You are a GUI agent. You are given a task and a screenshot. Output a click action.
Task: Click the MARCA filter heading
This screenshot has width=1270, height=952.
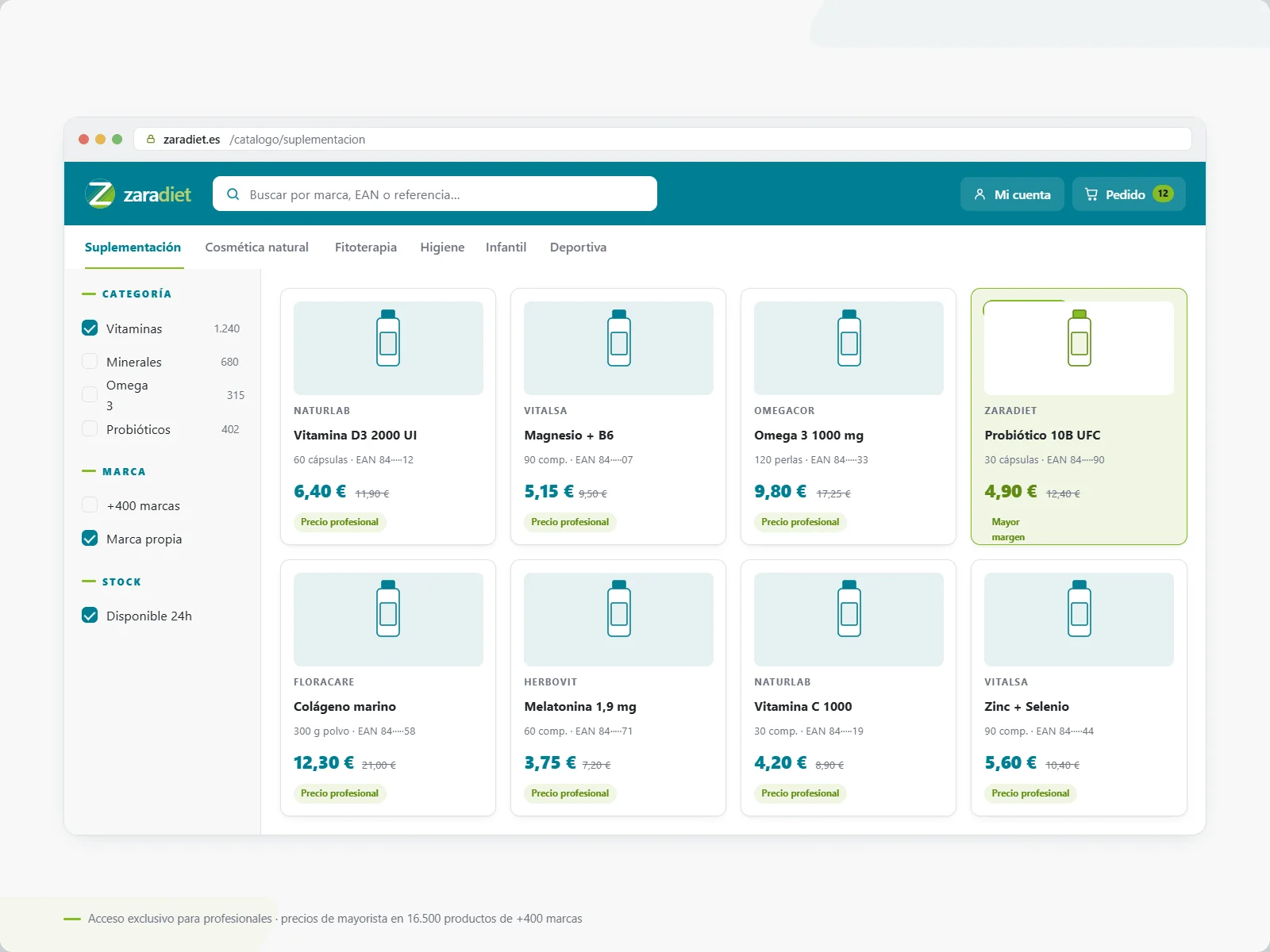click(x=124, y=472)
